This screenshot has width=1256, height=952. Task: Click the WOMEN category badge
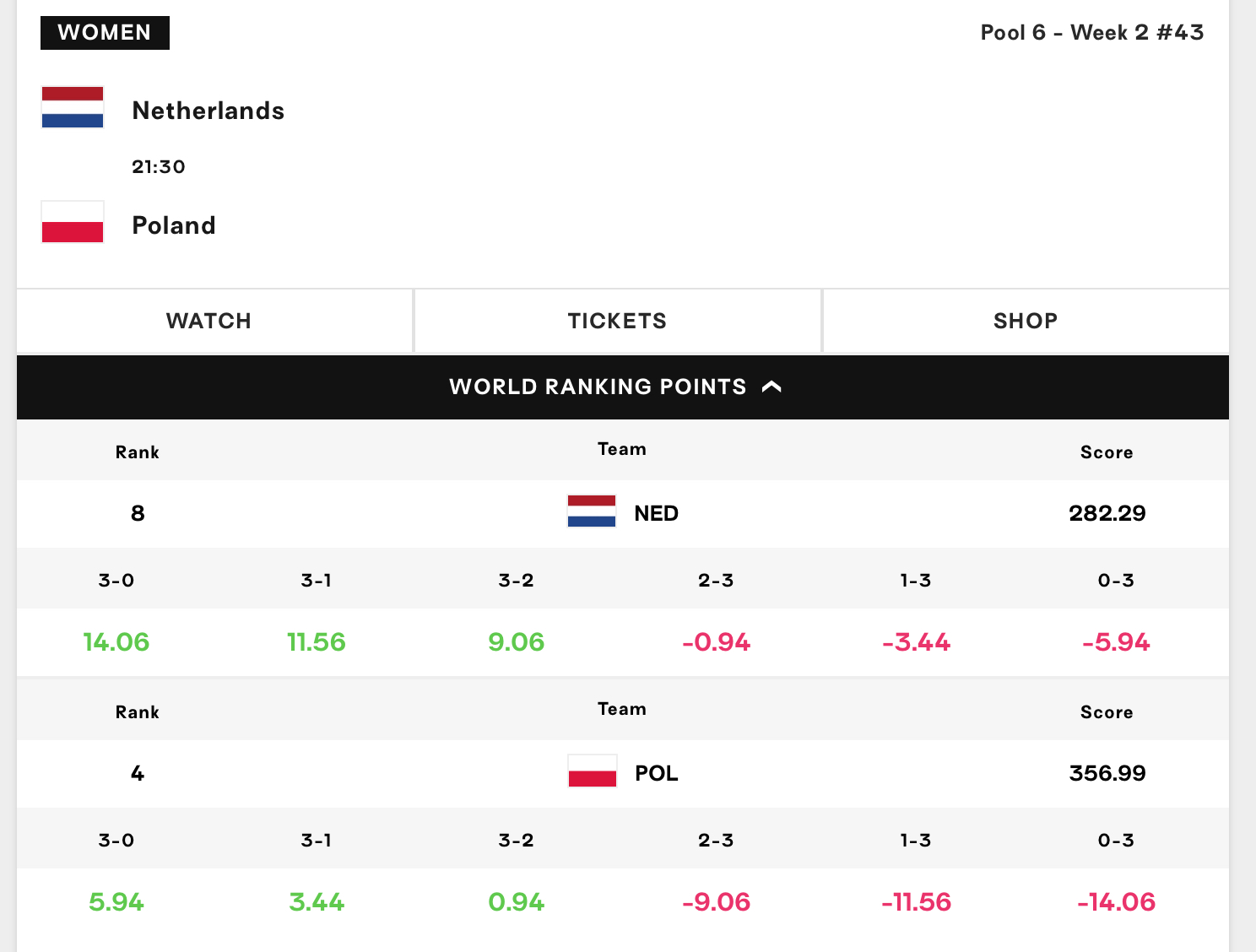(x=105, y=33)
